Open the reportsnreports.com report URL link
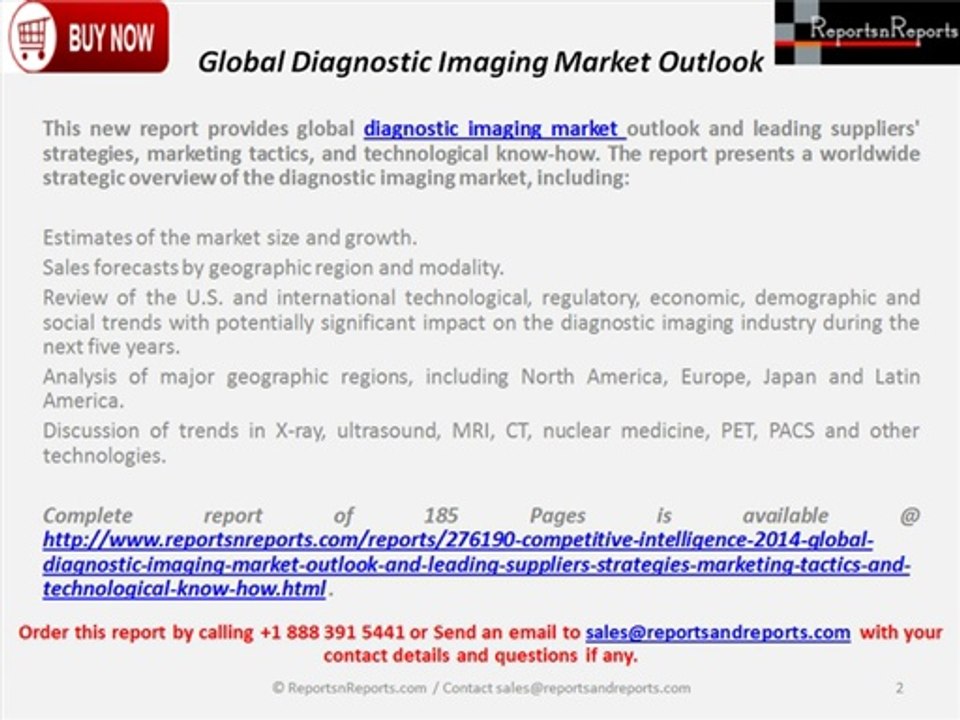Screen dimensions: 960x720 click(x=476, y=564)
